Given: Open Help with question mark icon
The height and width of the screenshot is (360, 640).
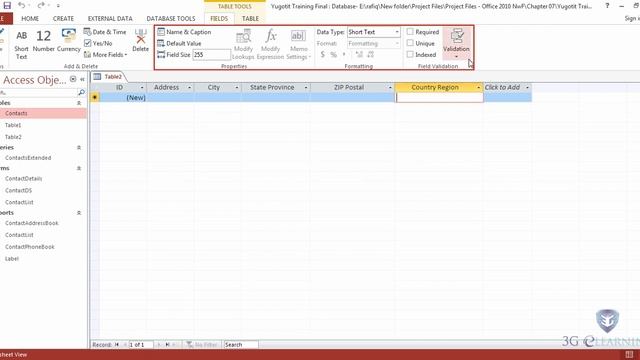Looking at the screenshot, I should (x=607, y=6).
